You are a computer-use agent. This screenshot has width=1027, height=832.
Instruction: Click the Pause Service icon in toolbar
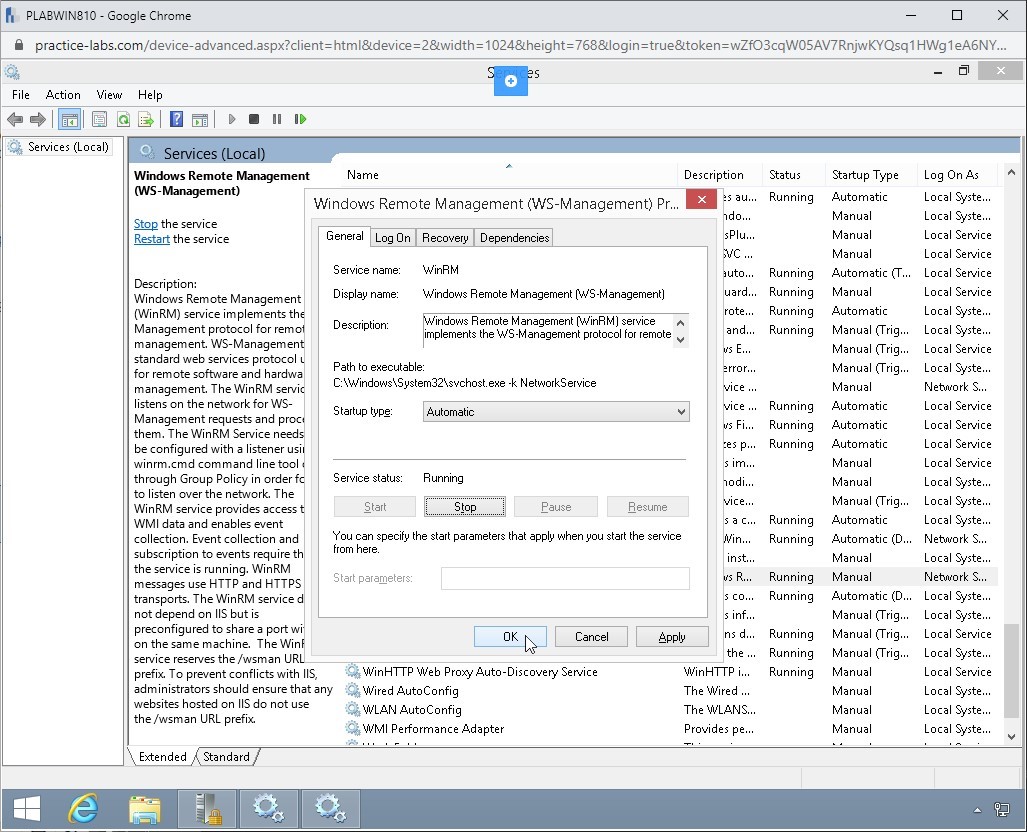[277, 119]
